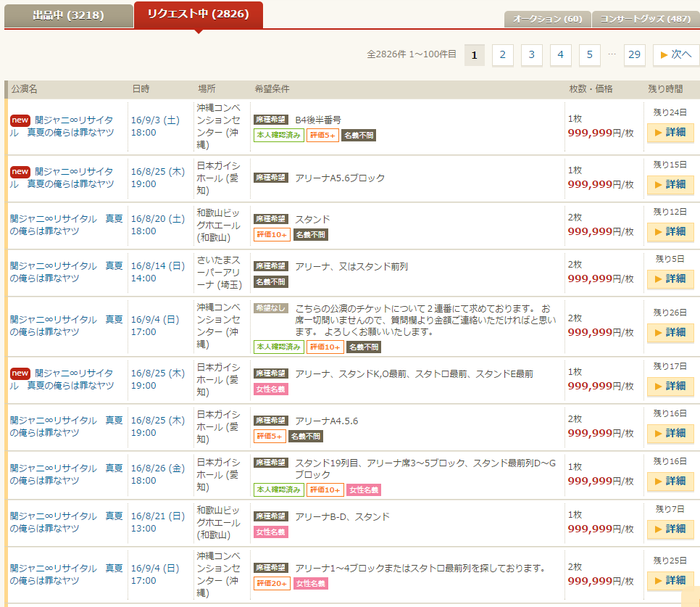Open 詳細 for the 残り12日 request
700x607 pixels.
670,232
